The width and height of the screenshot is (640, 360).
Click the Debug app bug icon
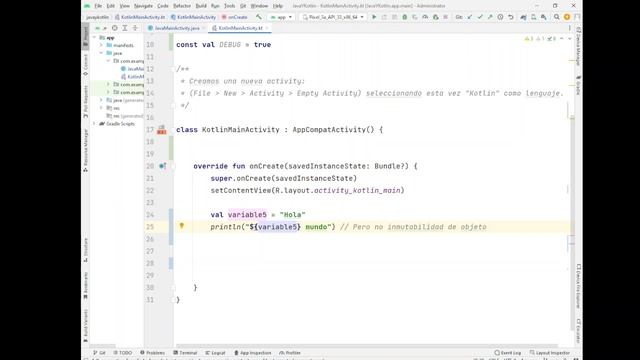point(404,17)
